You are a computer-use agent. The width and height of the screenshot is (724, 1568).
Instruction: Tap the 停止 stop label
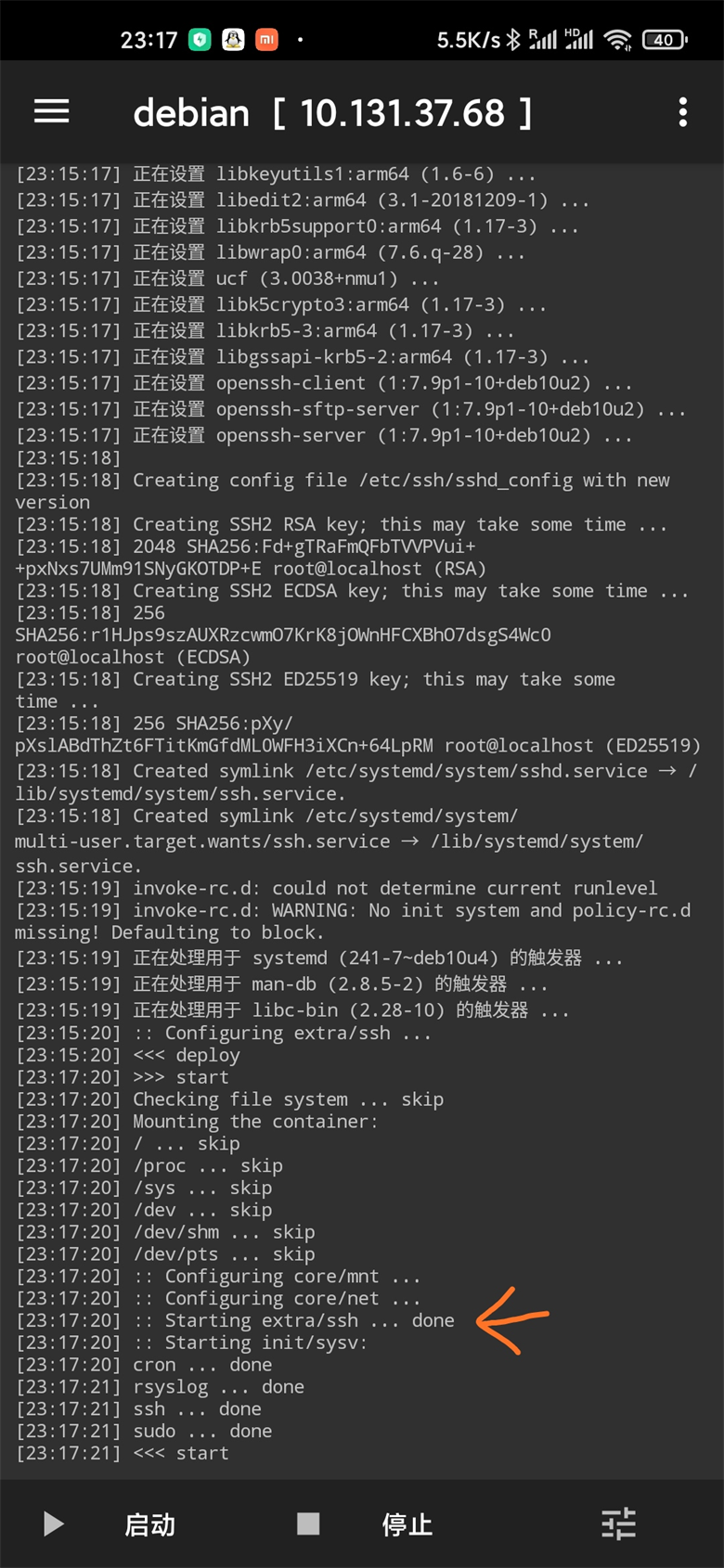tap(407, 1524)
